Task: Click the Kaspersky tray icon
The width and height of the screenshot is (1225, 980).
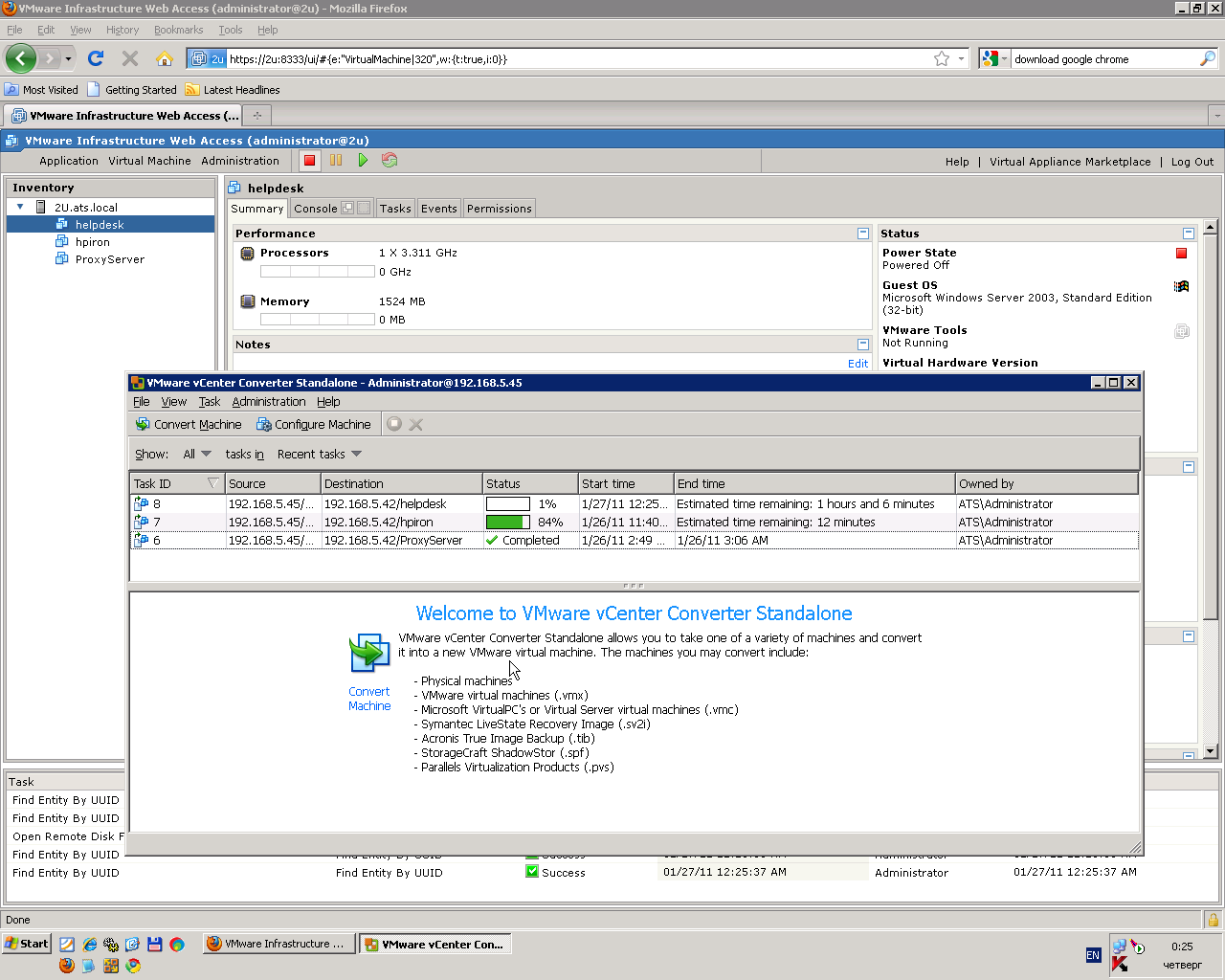Action: [x=1119, y=964]
